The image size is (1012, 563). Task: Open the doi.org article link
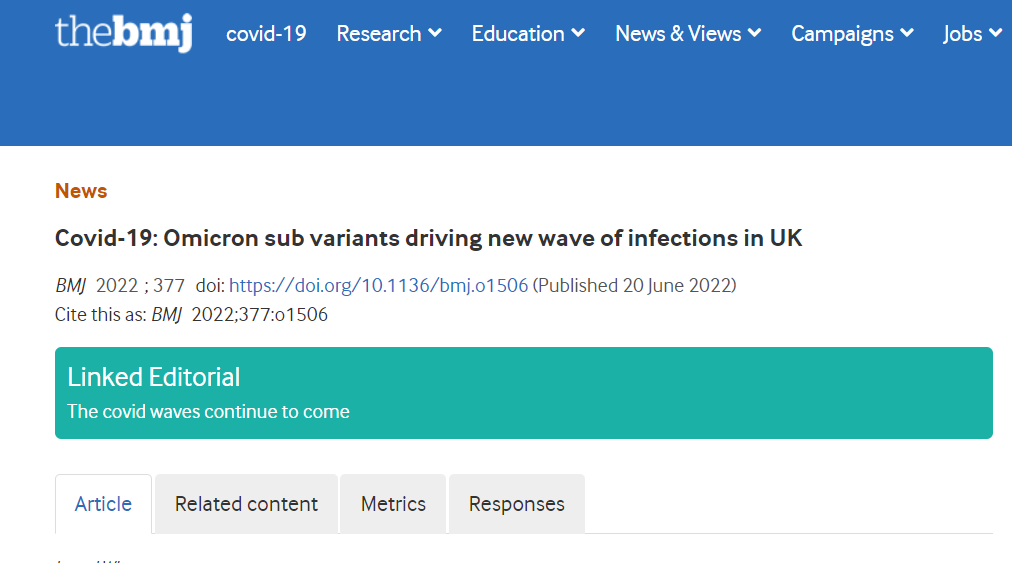pos(378,285)
